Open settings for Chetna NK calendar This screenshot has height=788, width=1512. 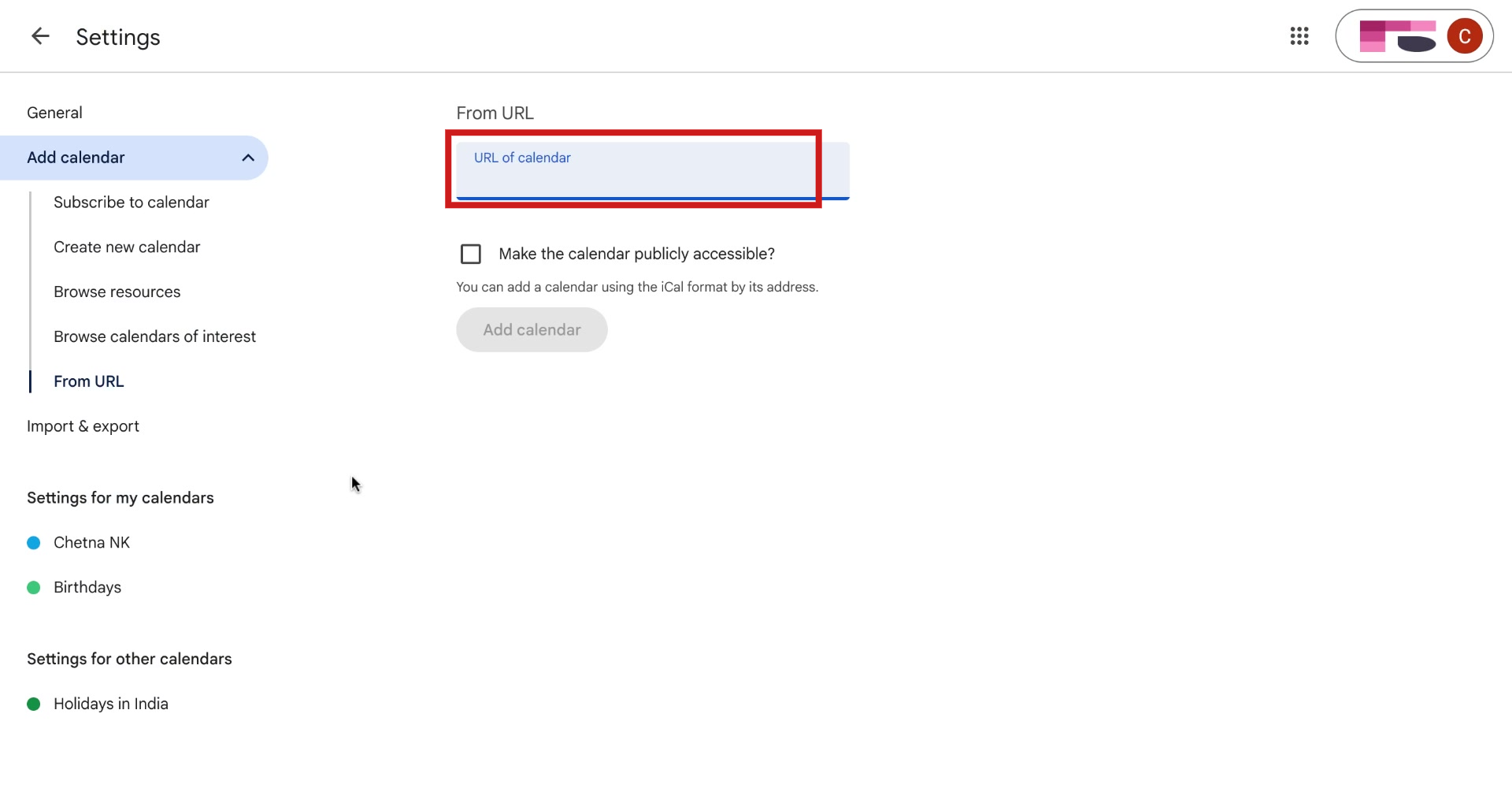pyautogui.click(x=91, y=542)
